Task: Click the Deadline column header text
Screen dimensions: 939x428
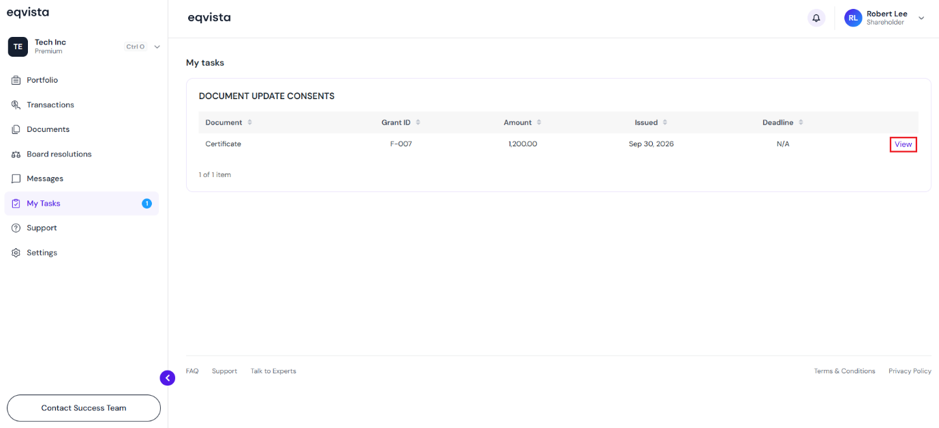Action: (x=778, y=122)
